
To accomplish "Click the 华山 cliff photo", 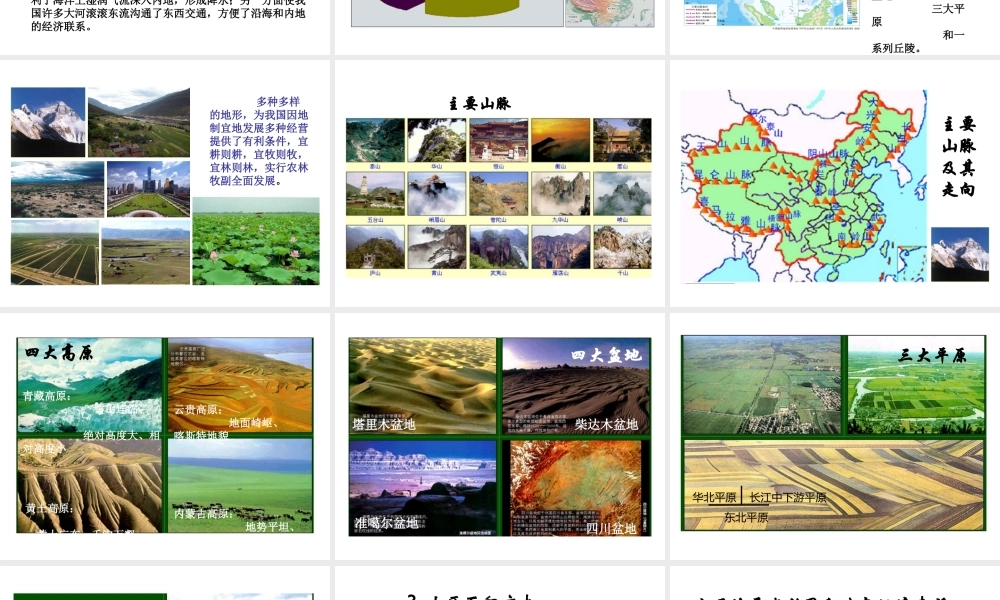I will point(437,140).
